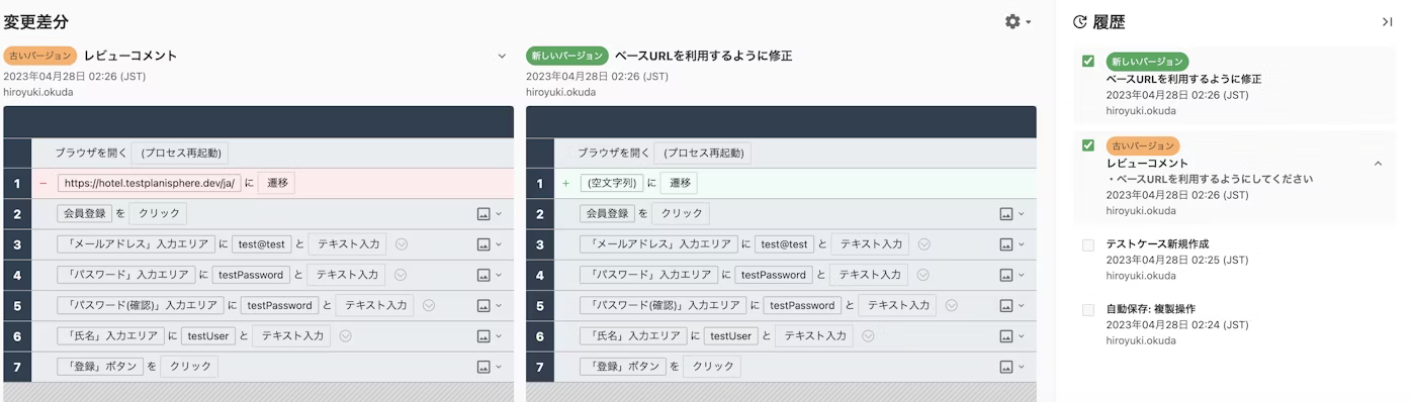Click circle option icon on old step 3

click(x=401, y=244)
